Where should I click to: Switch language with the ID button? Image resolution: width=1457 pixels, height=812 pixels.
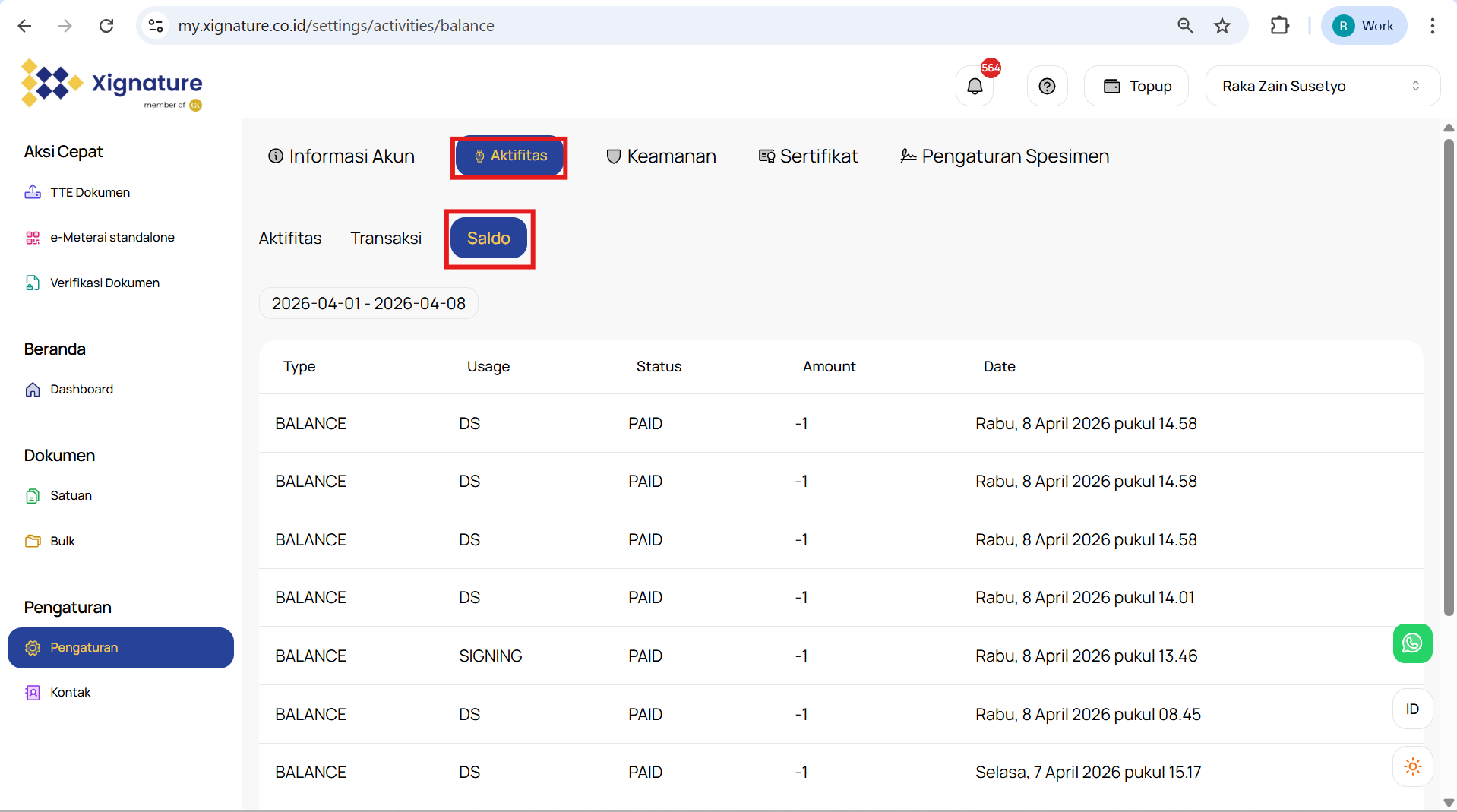pos(1412,709)
